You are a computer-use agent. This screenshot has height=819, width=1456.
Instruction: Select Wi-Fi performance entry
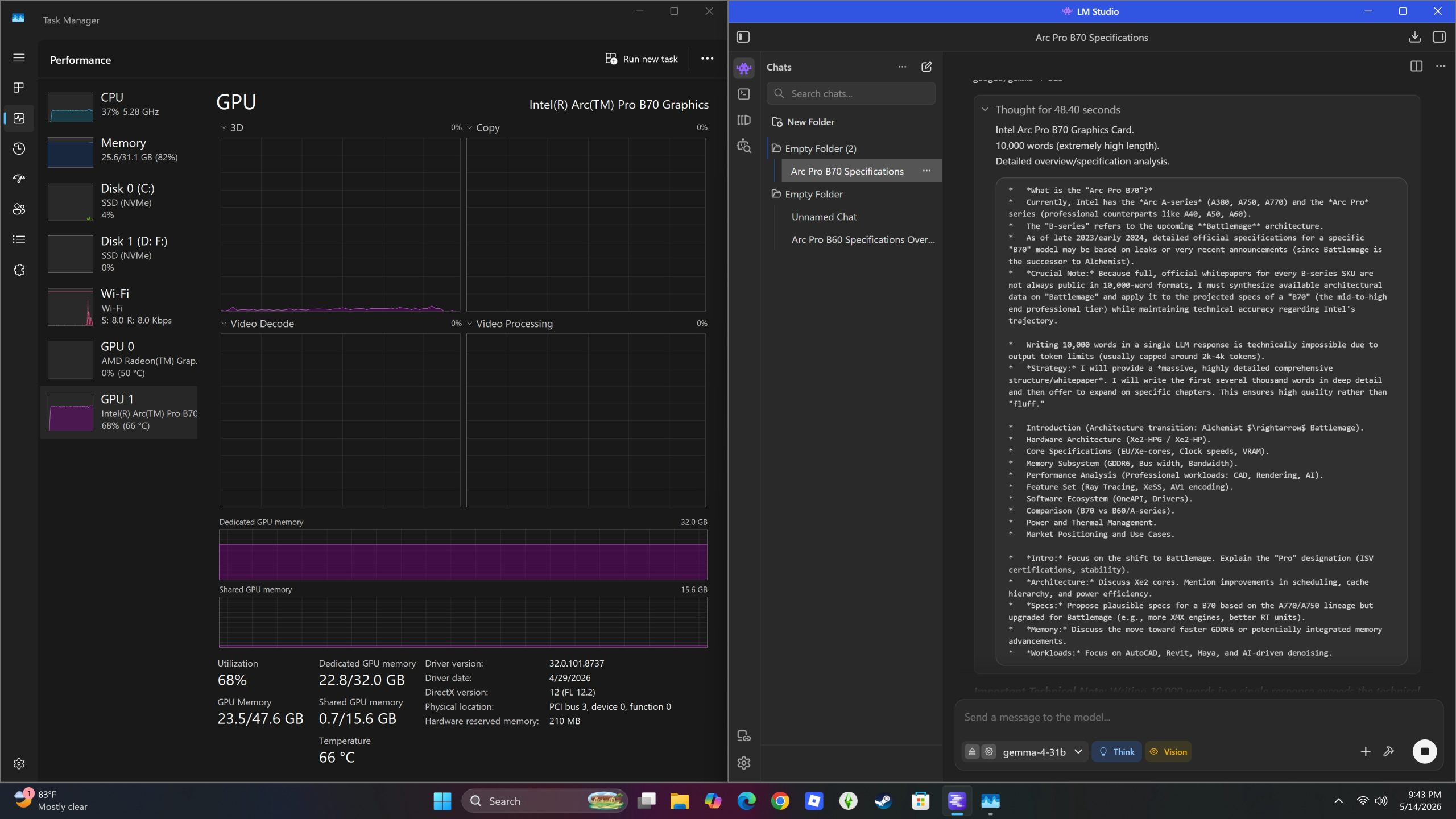click(x=119, y=307)
